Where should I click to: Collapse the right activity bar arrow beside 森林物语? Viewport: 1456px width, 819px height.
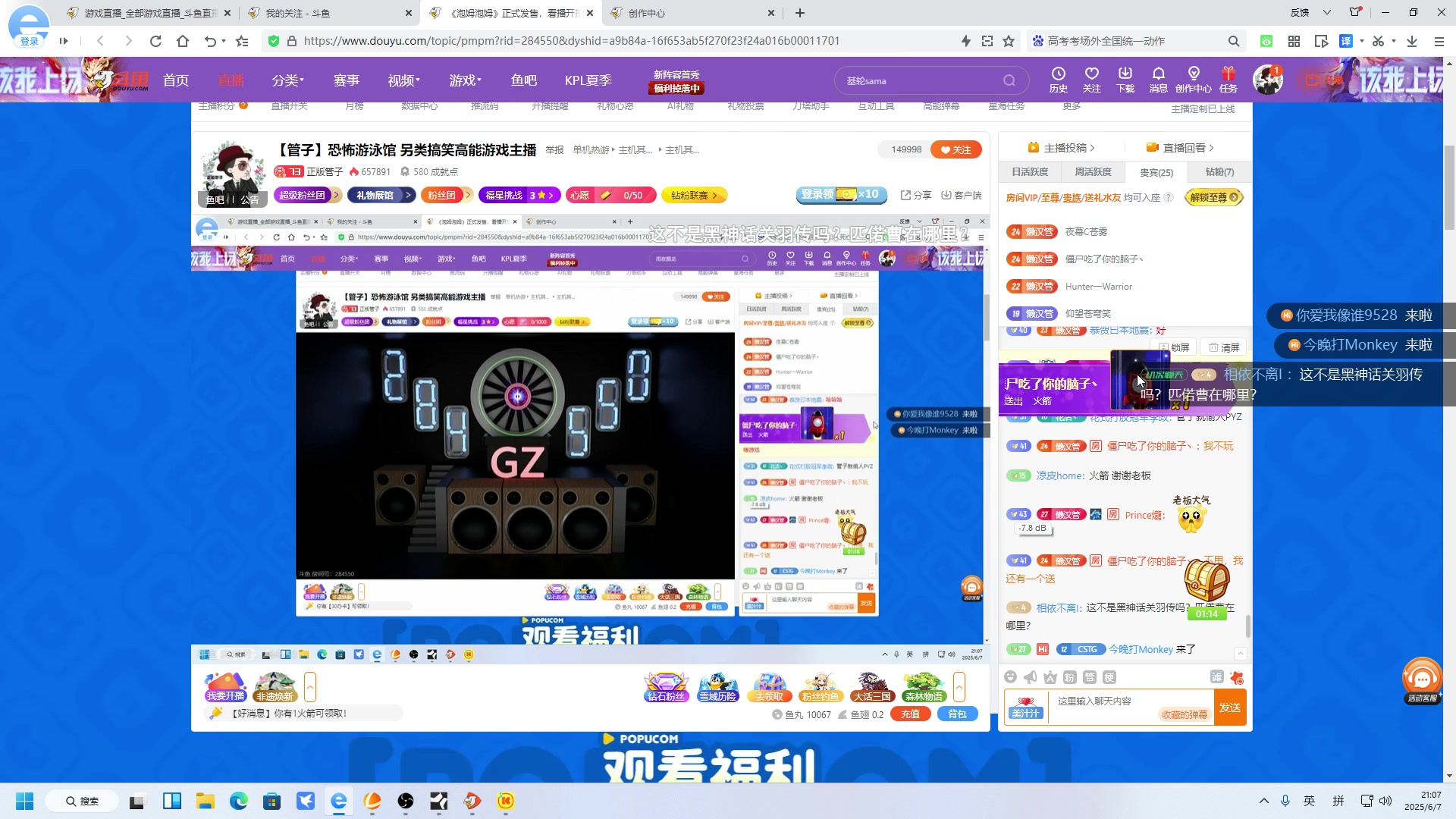959,687
